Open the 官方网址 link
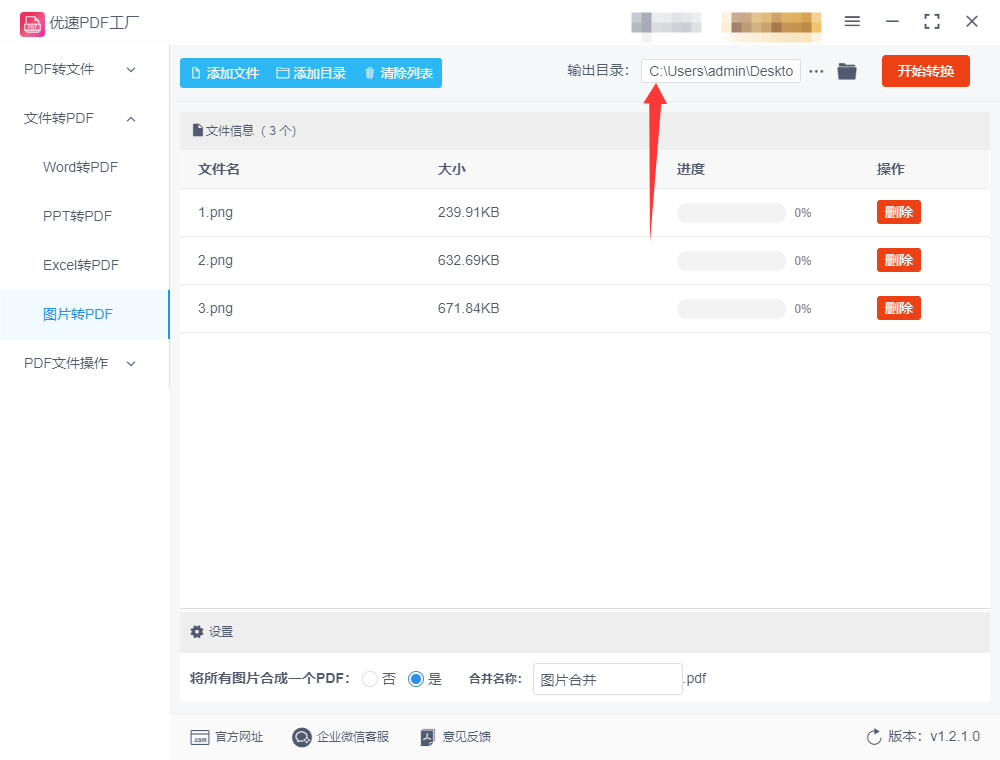Screen dimensions: 1000x760 point(239,737)
